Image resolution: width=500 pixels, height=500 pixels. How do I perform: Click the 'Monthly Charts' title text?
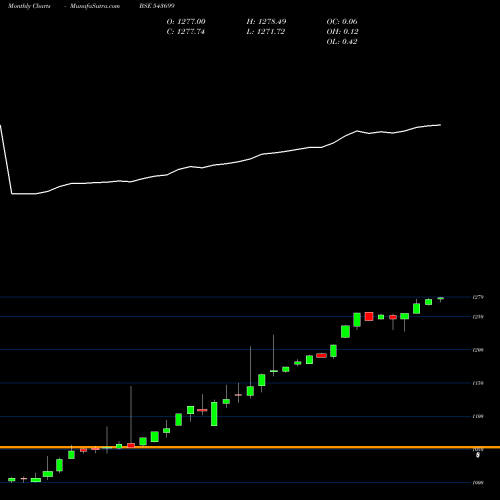click(x=29, y=6)
